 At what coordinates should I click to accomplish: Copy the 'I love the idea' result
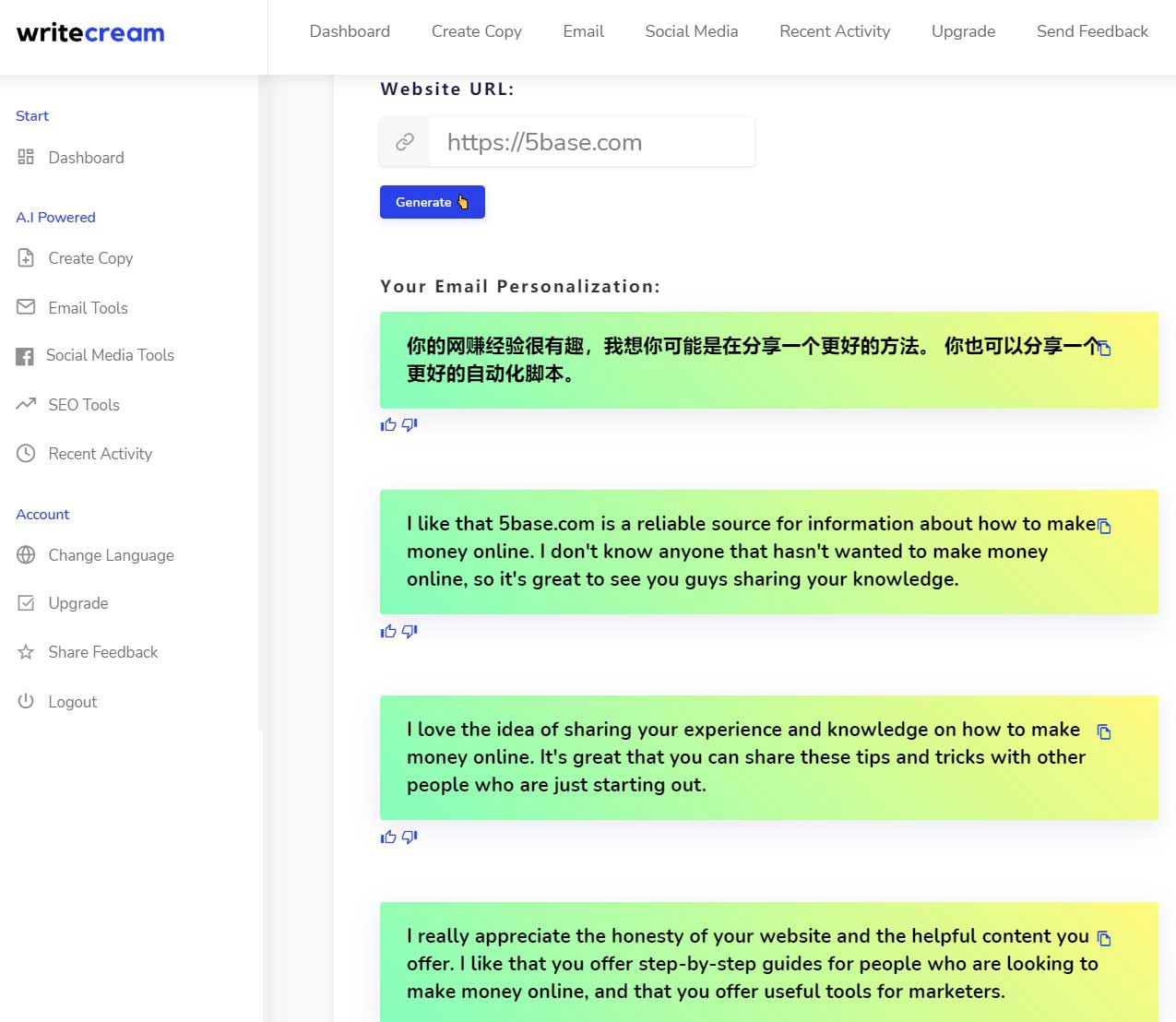(1104, 732)
